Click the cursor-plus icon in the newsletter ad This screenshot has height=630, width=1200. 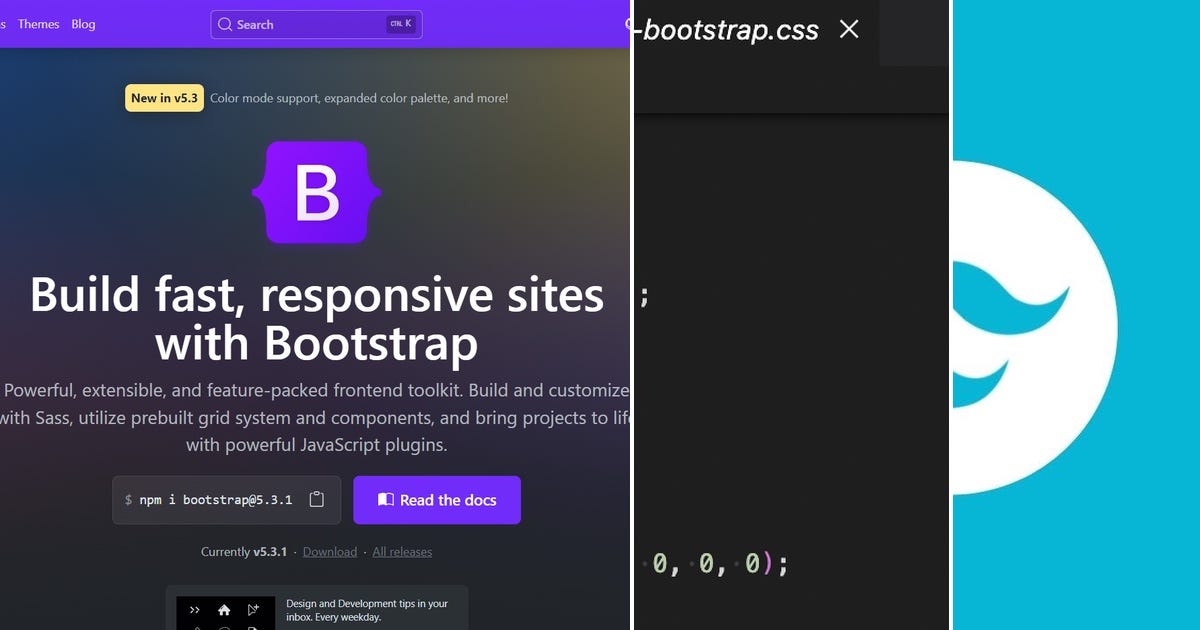[251, 608]
